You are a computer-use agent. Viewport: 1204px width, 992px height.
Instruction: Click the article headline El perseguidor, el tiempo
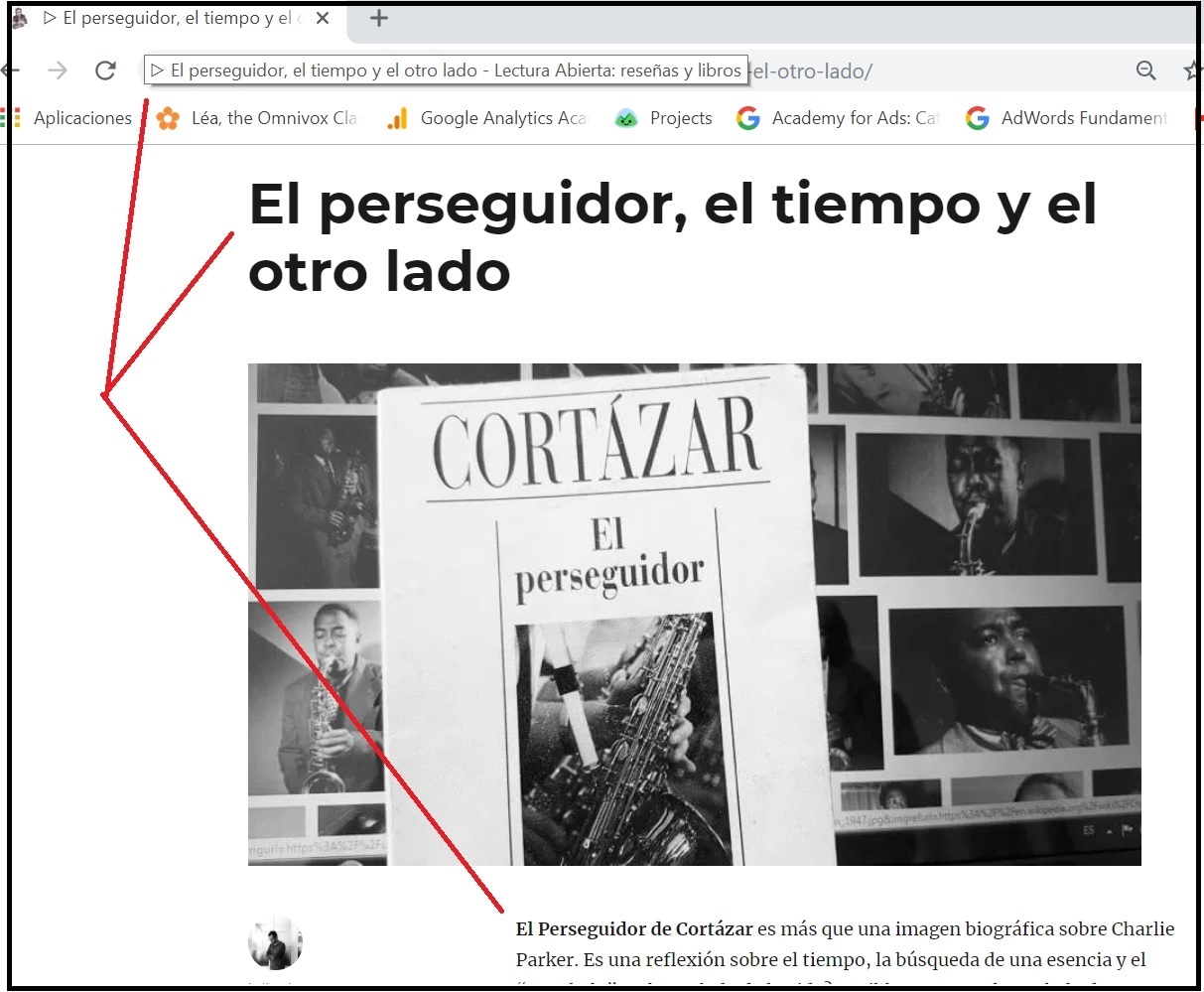[x=672, y=237]
